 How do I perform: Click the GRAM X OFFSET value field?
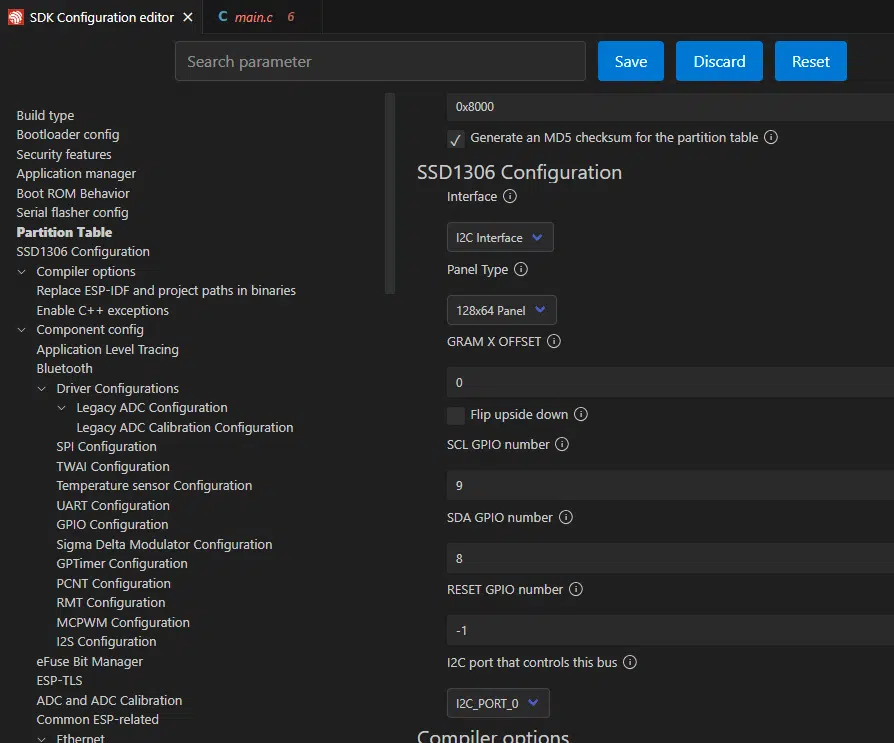tap(670, 382)
